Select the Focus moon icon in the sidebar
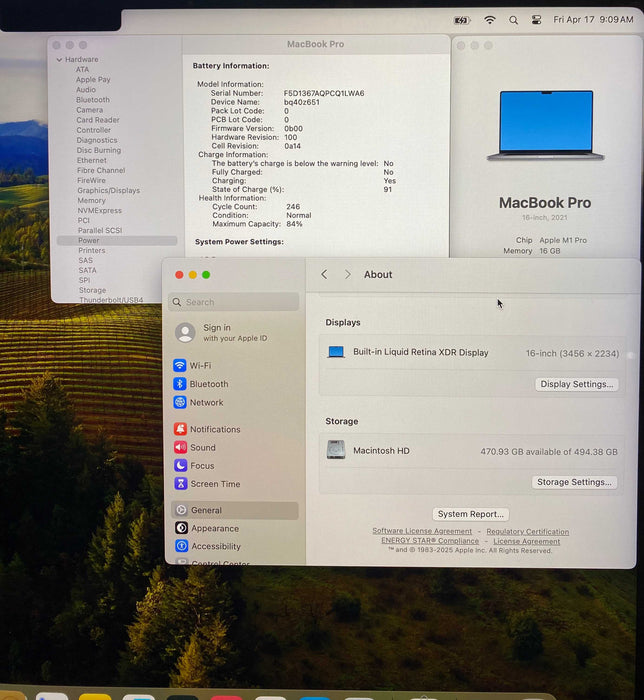Screen dimensions: 644x700 pyautogui.click(x=180, y=466)
